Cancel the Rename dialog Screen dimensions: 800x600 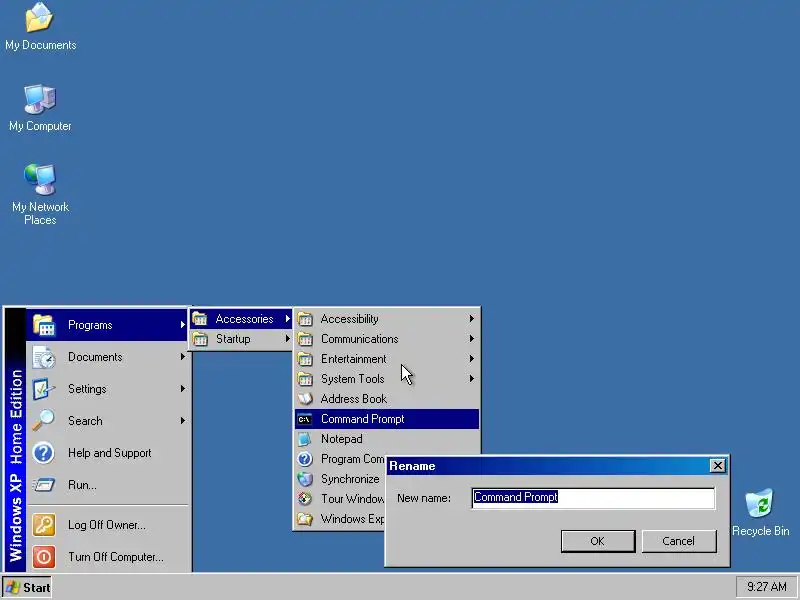click(679, 541)
